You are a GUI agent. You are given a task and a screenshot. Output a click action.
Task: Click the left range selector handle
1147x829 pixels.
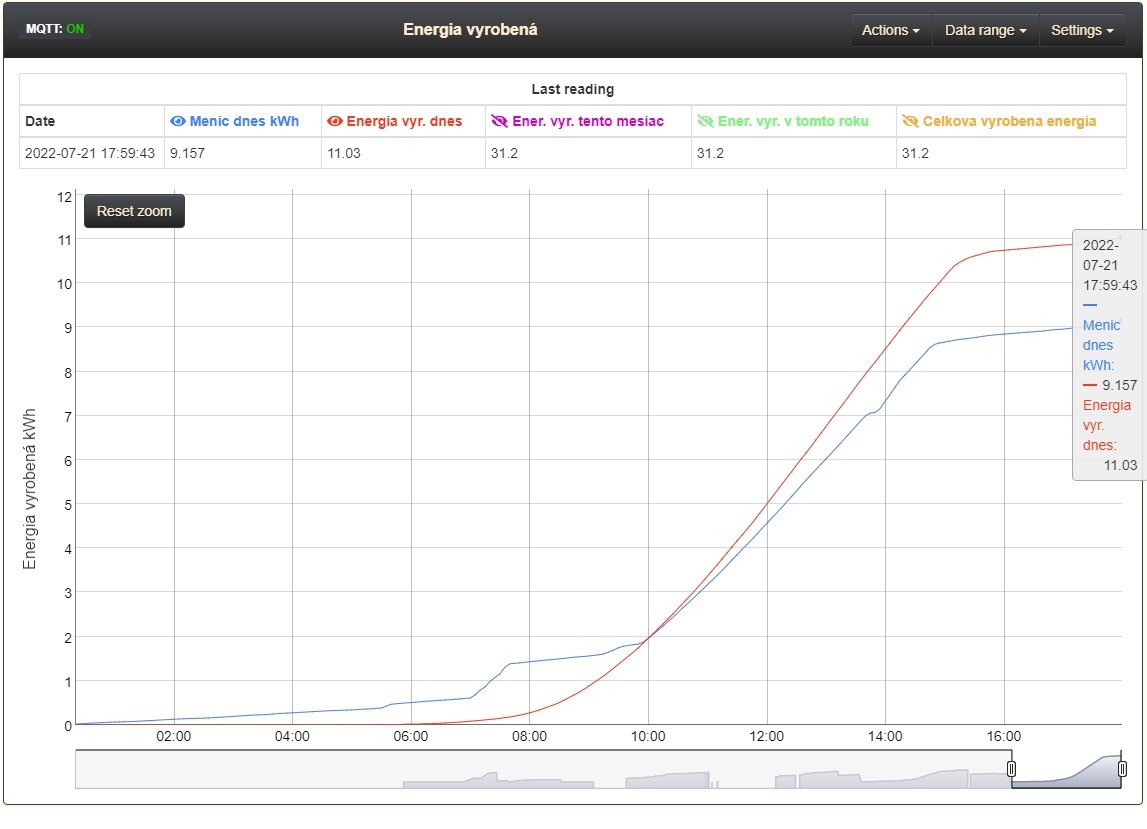[1011, 769]
